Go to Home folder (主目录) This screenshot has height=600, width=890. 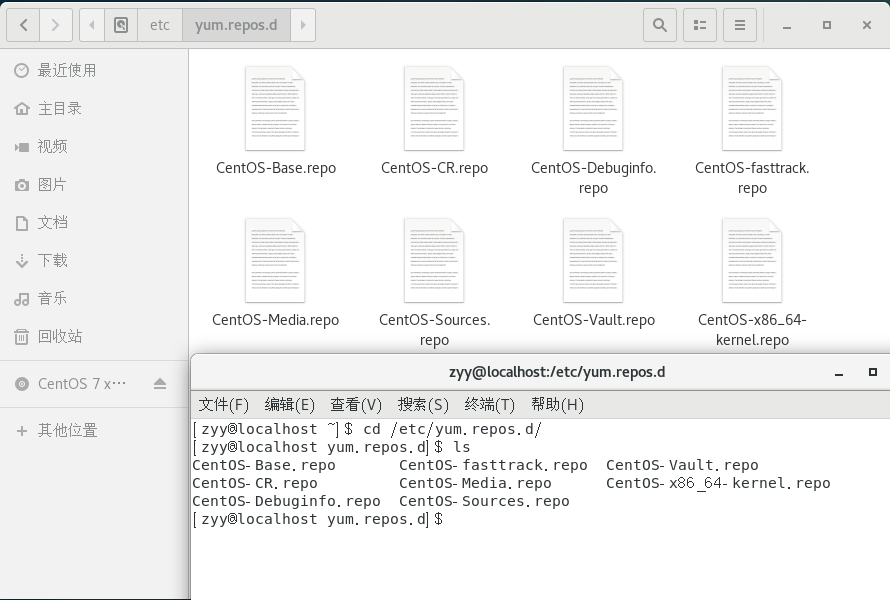94,108
